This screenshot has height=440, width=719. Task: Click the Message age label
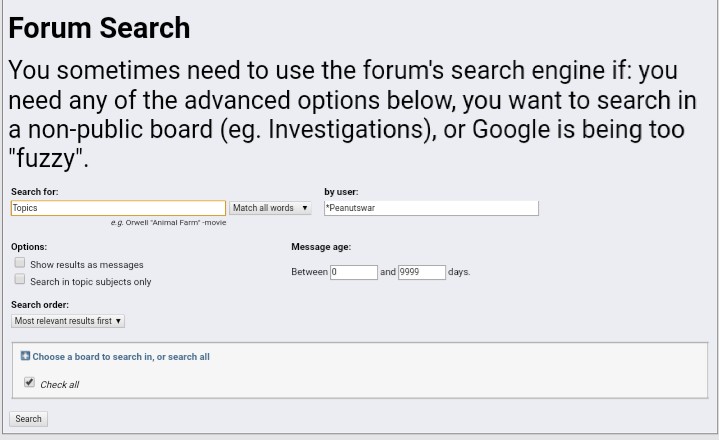(321, 247)
